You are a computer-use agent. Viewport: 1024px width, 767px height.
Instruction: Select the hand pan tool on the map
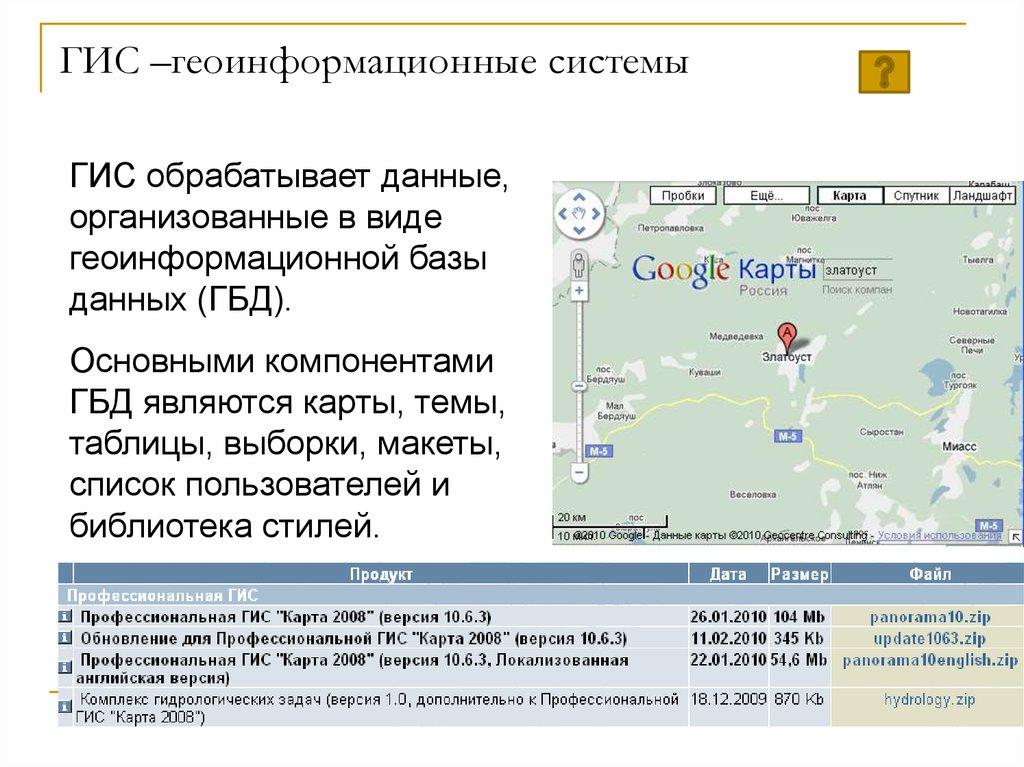tap(578, 213)
